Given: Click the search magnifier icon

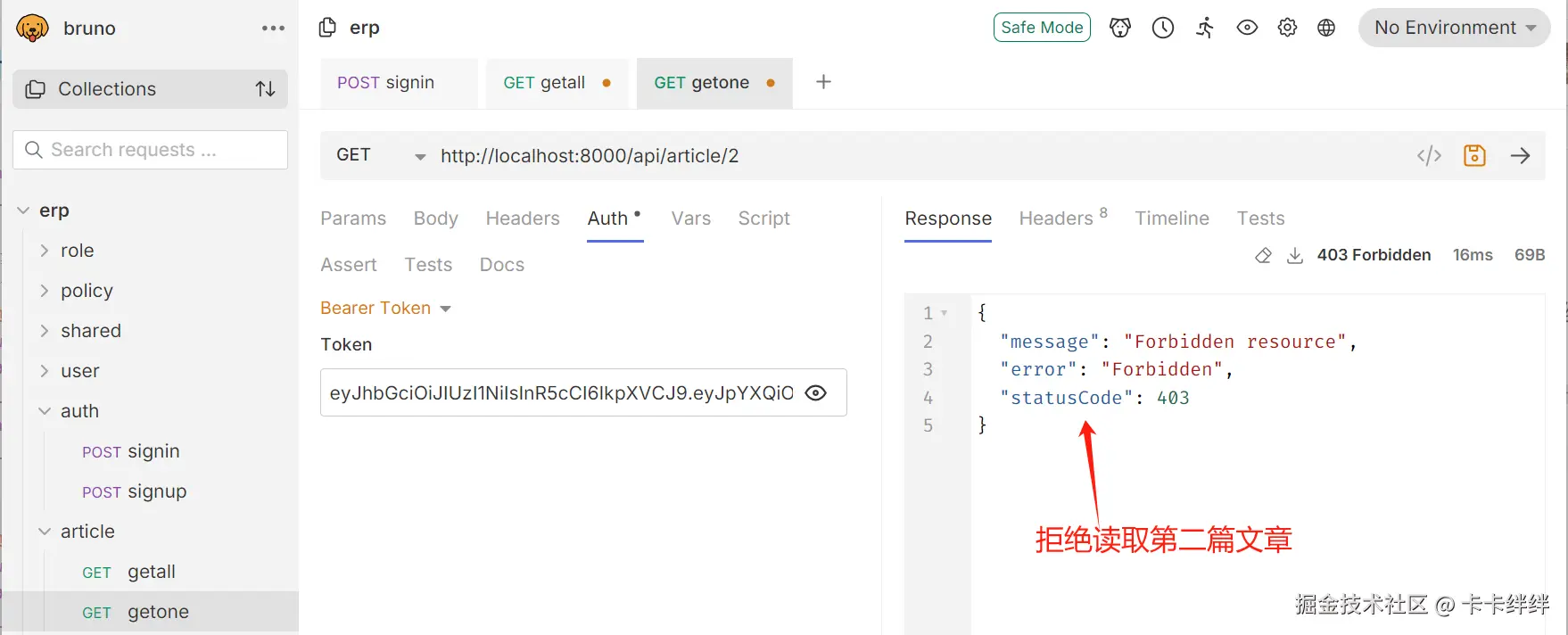Looking at the screenshot, I should tap(34, 150).
